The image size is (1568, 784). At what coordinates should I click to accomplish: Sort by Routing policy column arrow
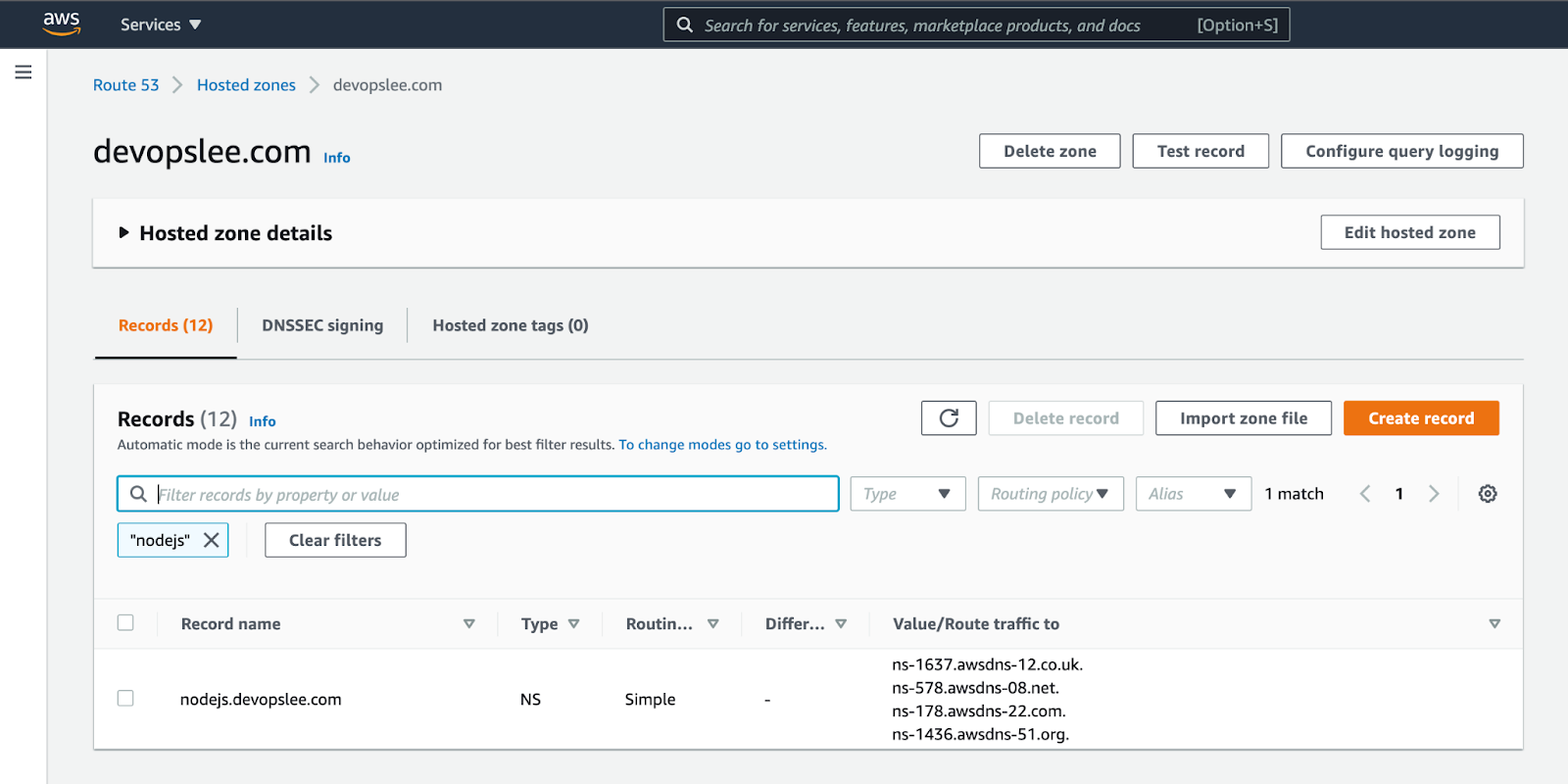point(713,624)
